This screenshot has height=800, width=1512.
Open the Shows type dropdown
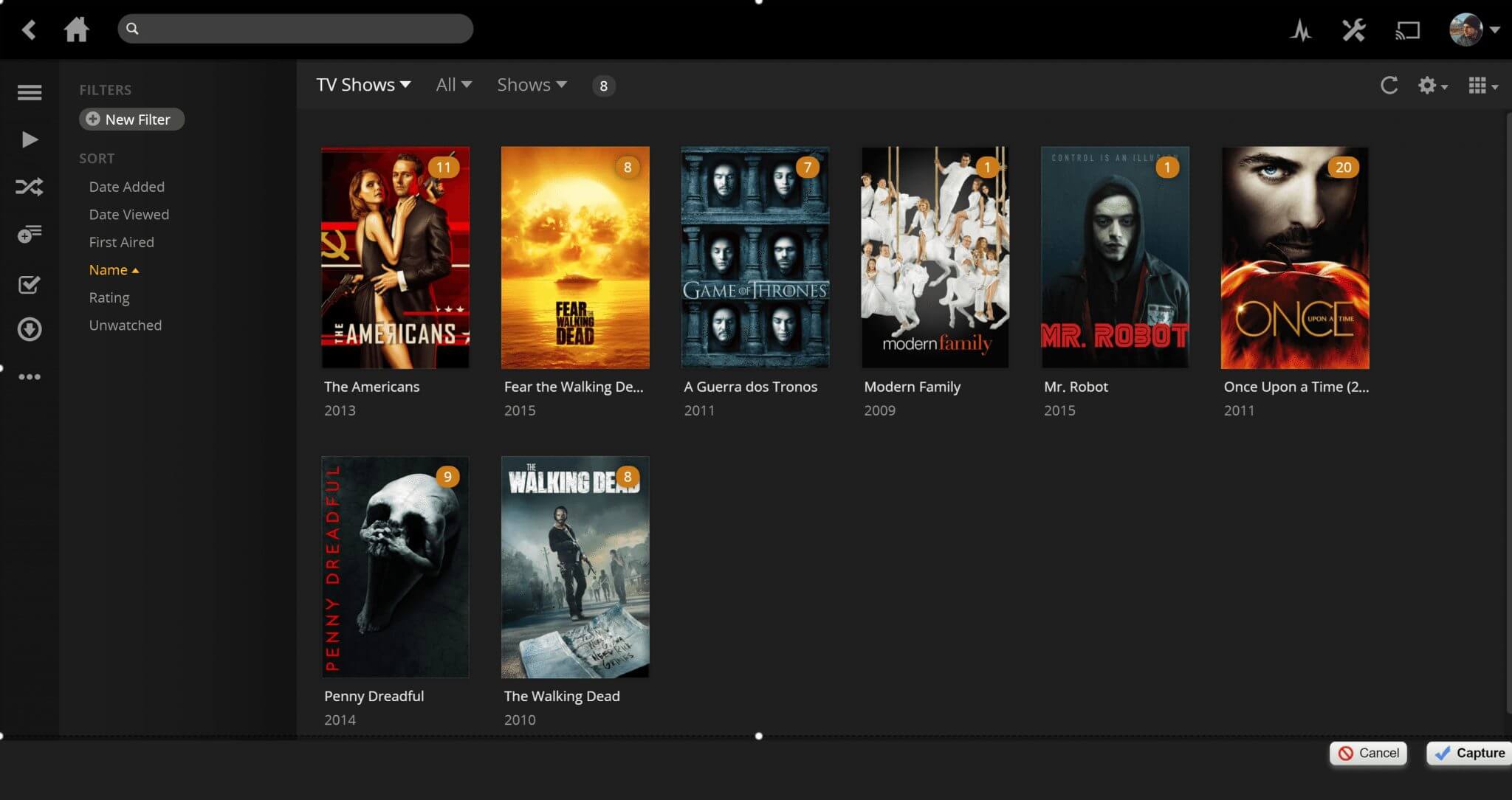pos(532,85)
